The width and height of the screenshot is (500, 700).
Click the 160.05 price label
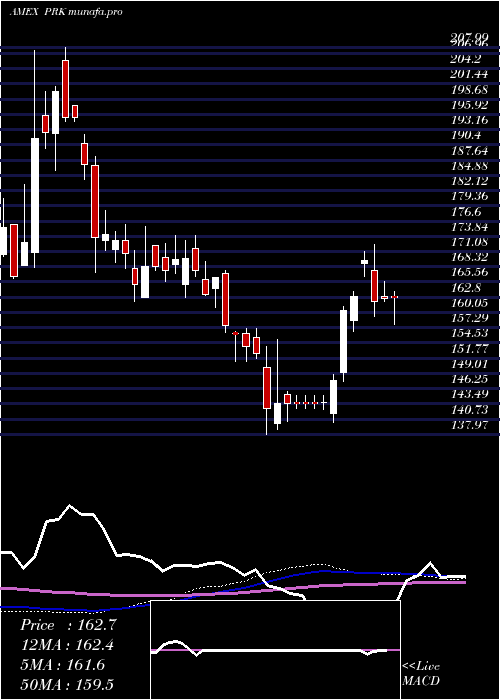pyautogui.click(x=468, y=303)
